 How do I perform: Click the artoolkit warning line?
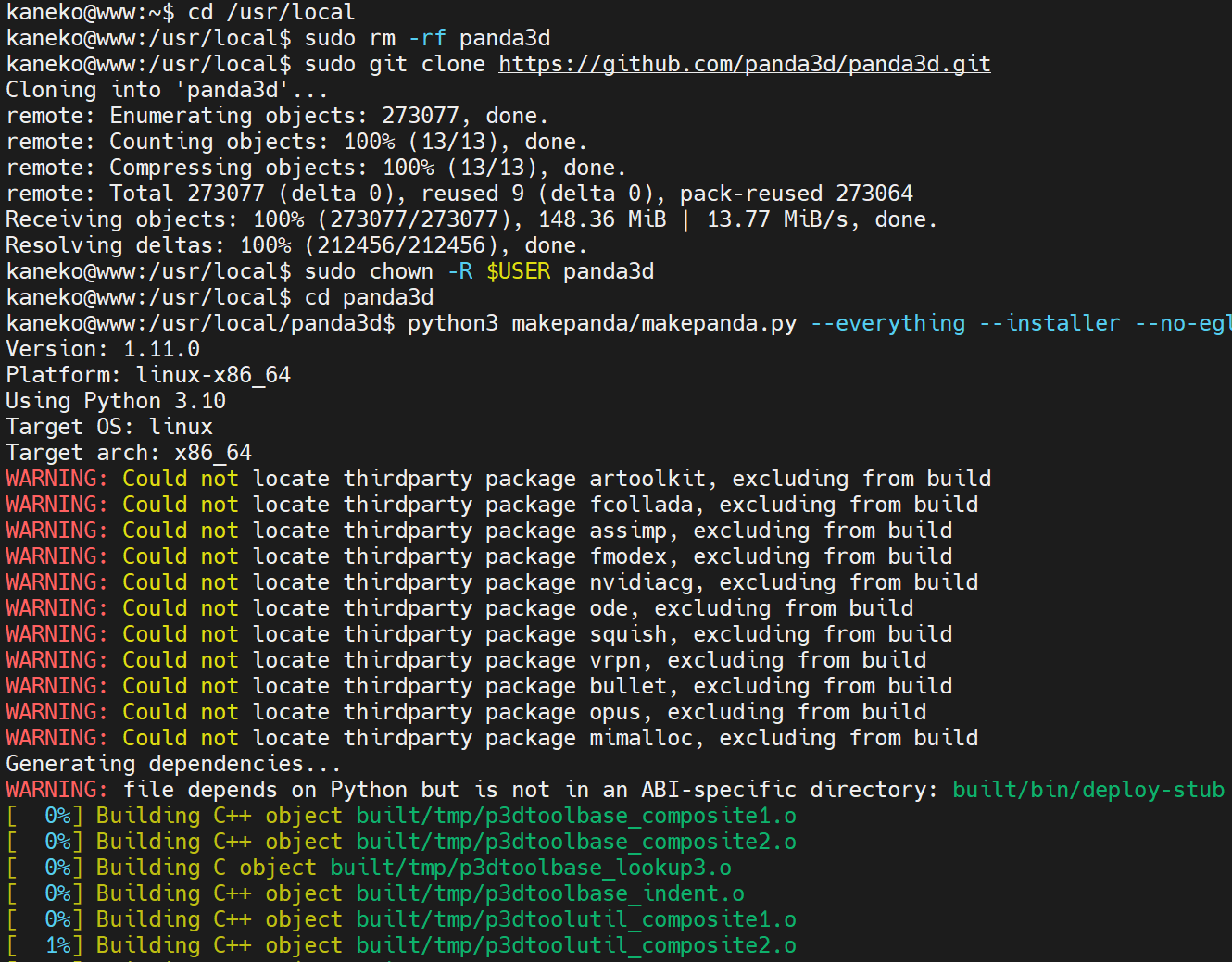[x=498, y=479]
